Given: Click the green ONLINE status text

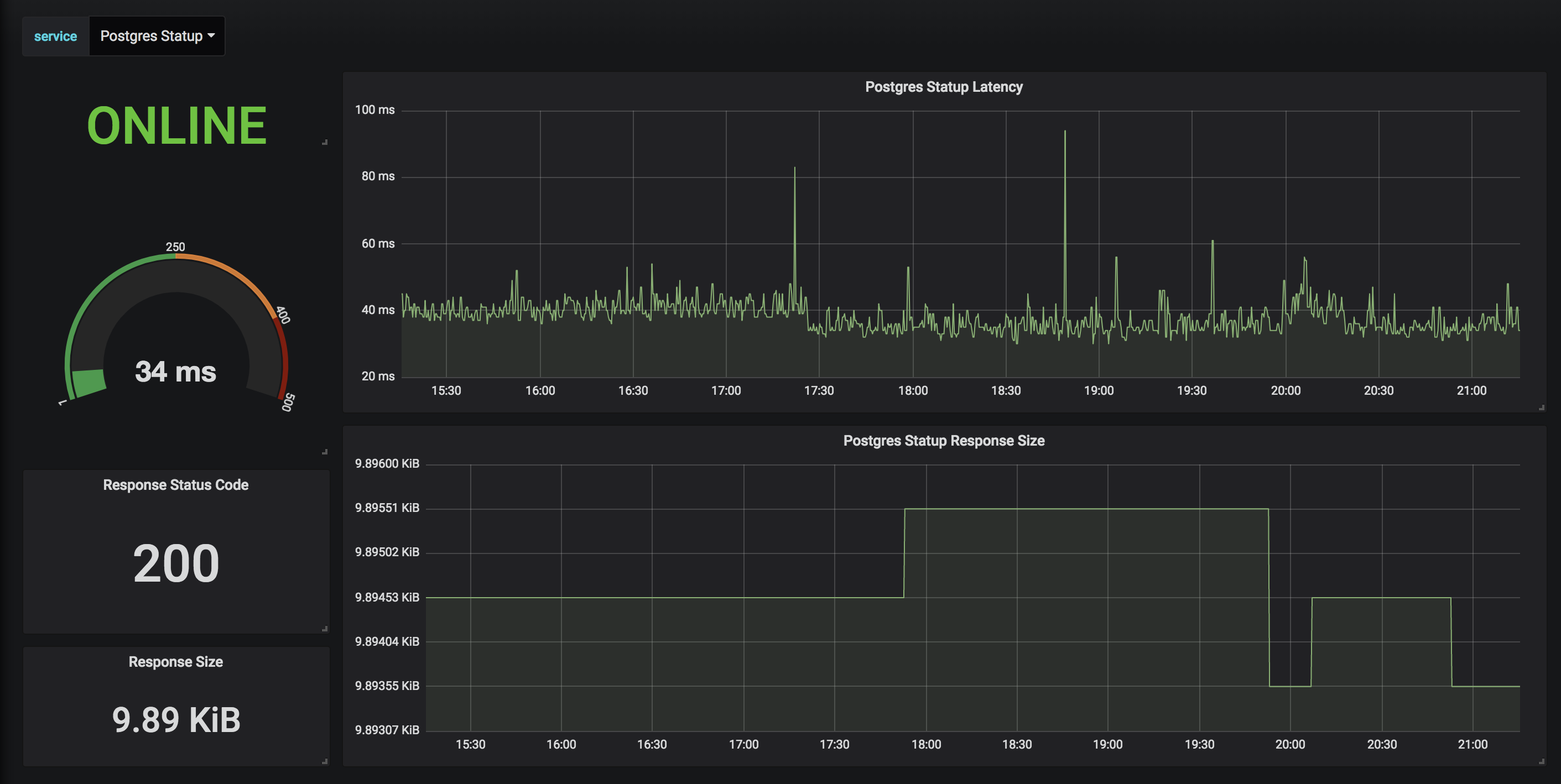Looking at the screenshot, I should pos(176,126).
